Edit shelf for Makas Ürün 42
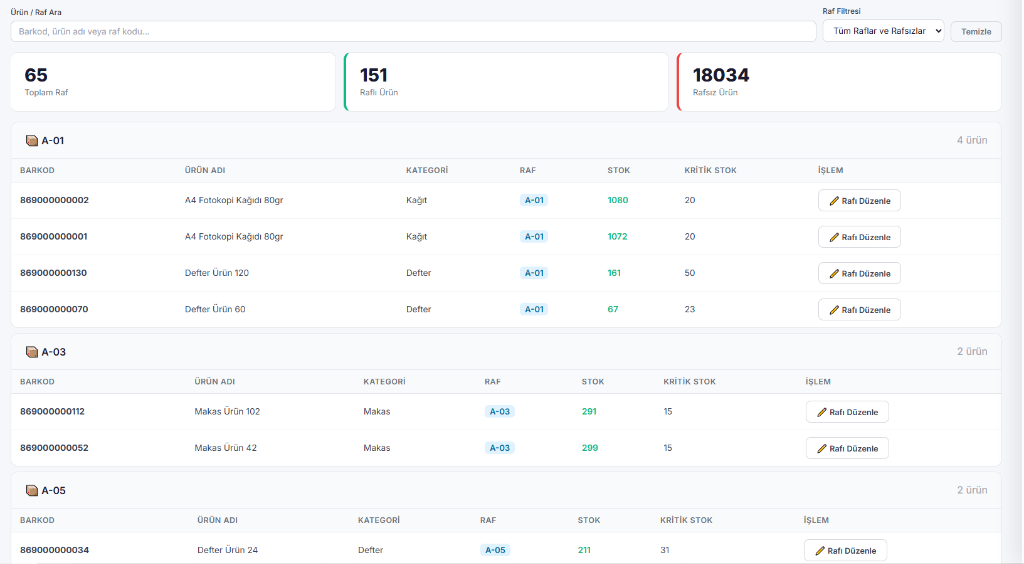Image resolution: width=1024 pixels, height=564 pixels. click(846, 448)
